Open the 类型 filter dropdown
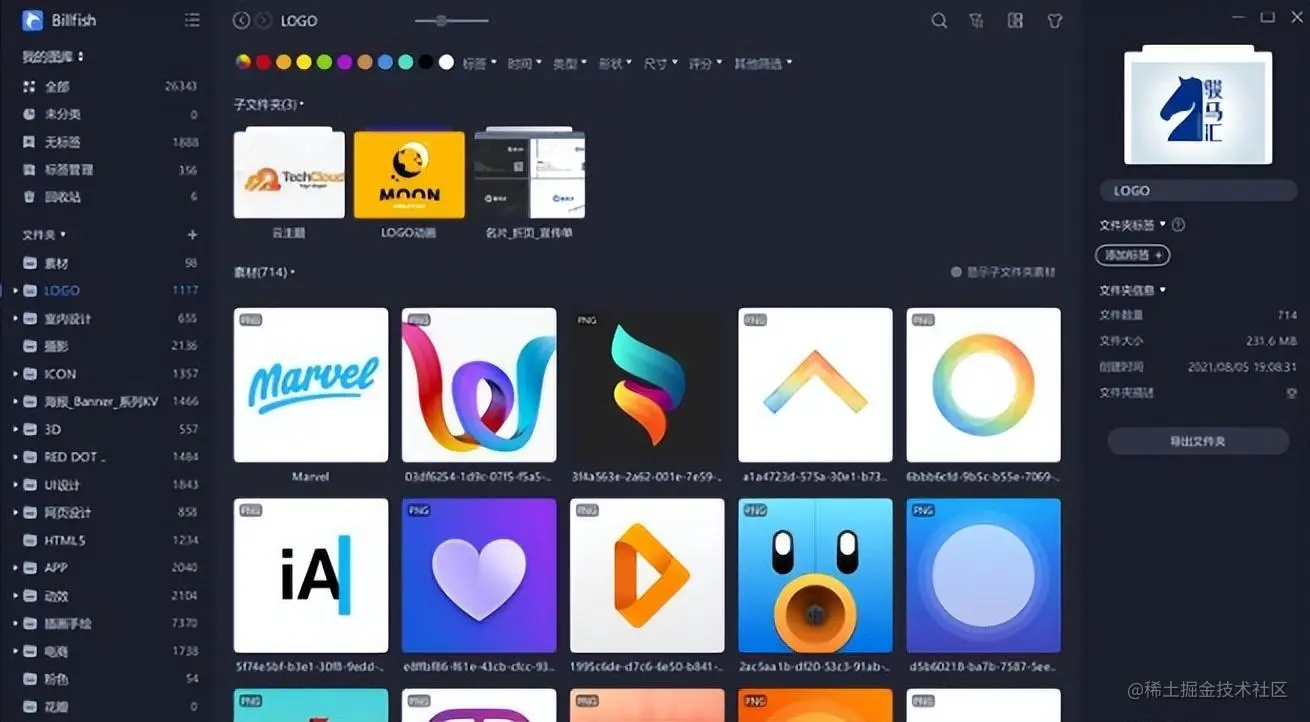 (x=570, y=63)
